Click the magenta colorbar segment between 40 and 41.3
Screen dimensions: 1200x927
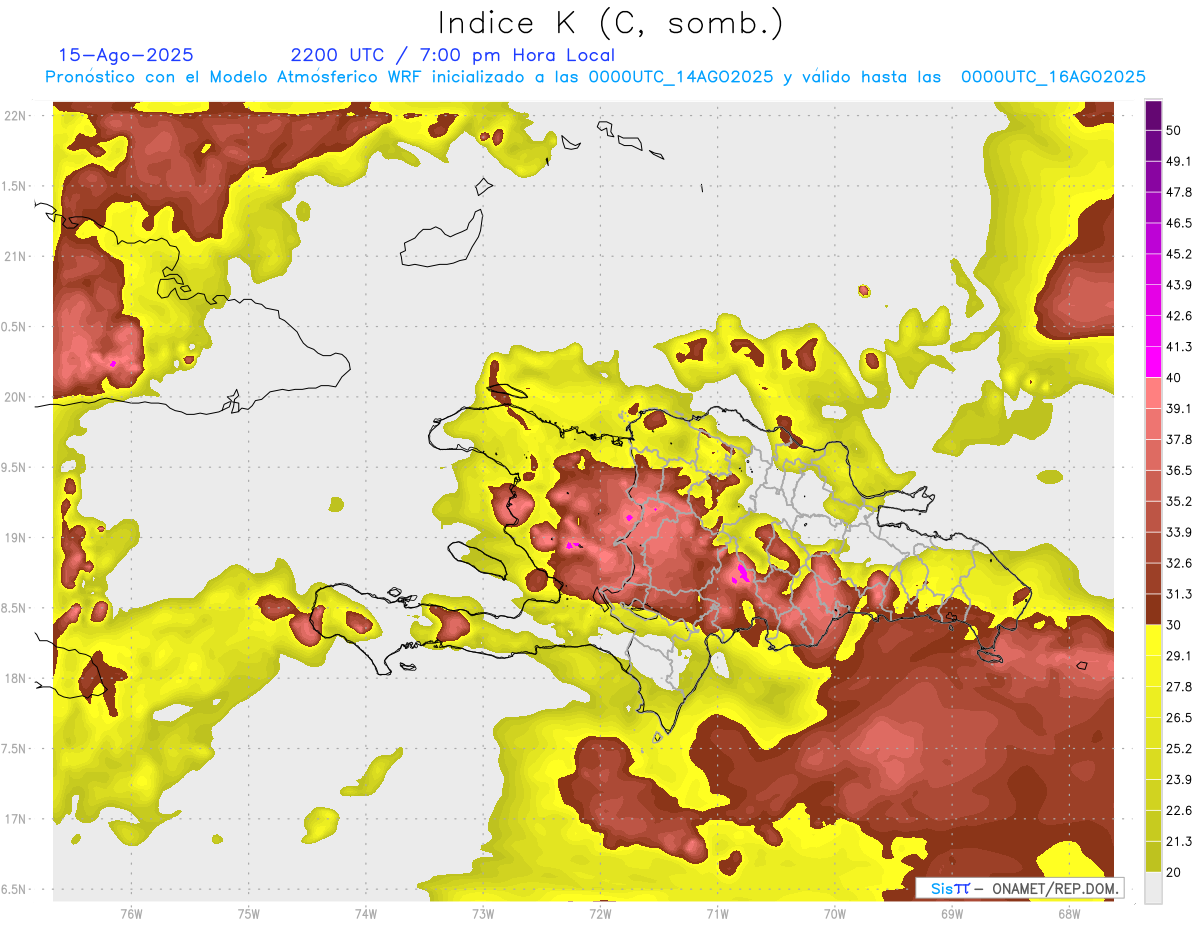coord(1153,362)
